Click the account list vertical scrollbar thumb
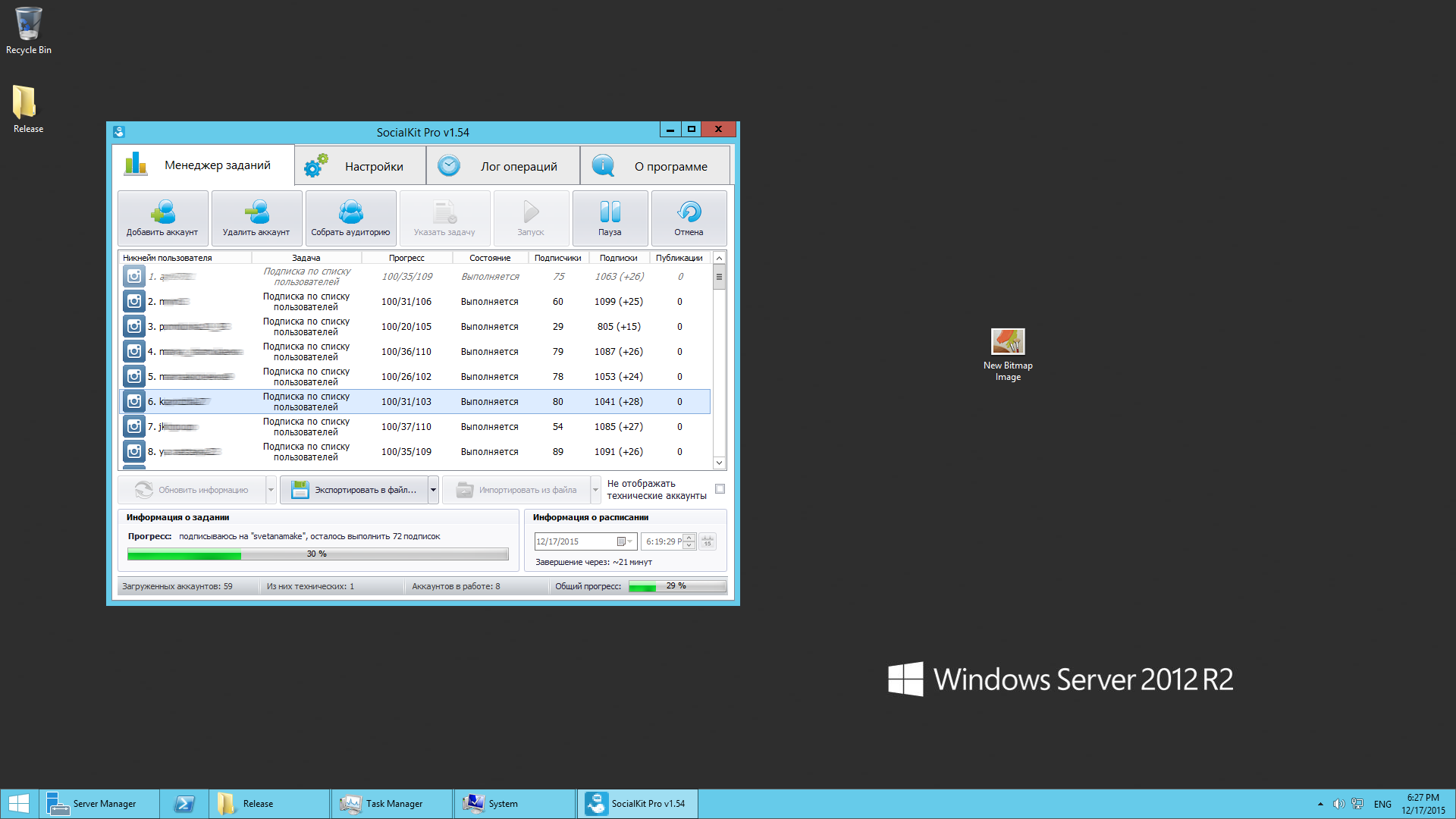Screen dimensions: 1456x819 coord(719,277)
